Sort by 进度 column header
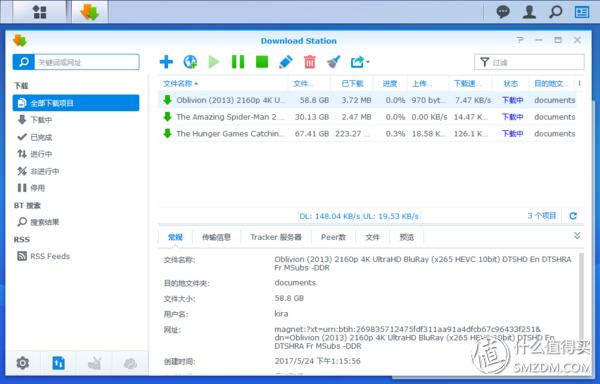The height and width of the screenshot is (384, 600). [x=390, y=83]
